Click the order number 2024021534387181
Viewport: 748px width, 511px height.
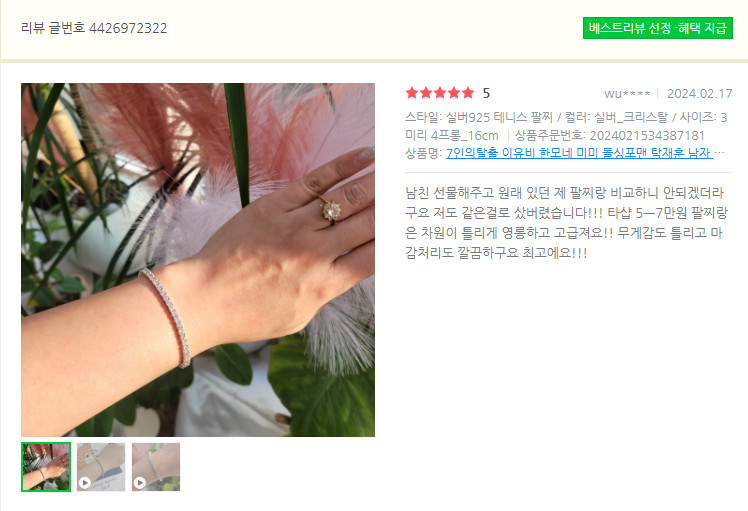tap(647, 136)
